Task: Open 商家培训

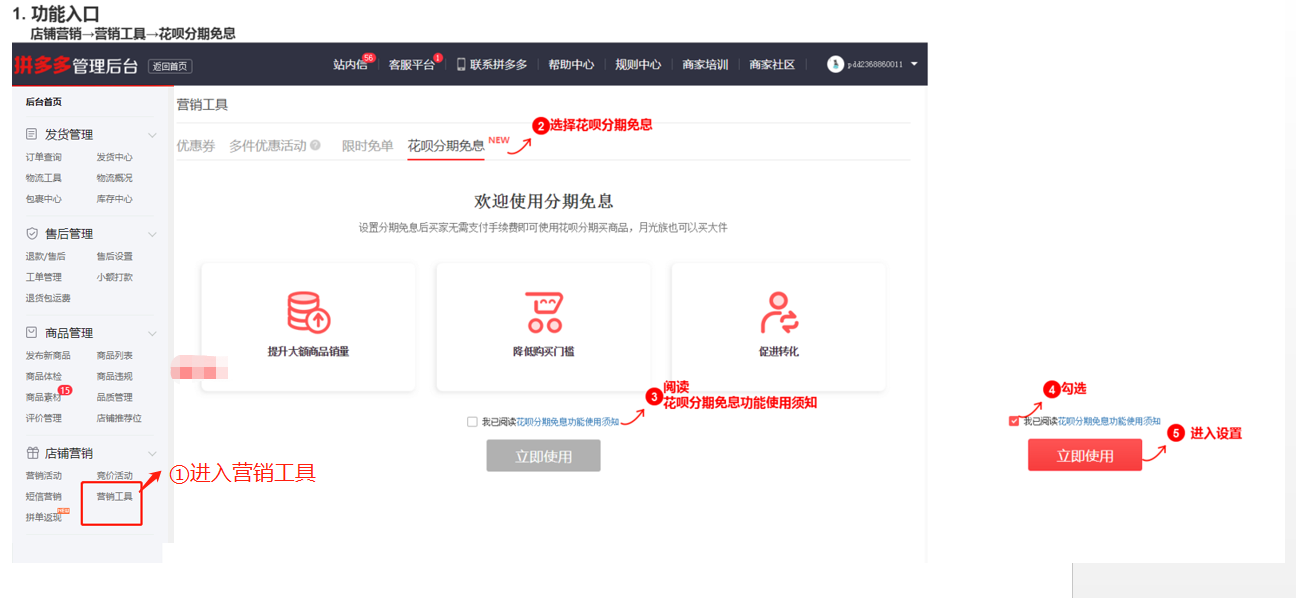Action: pos(705,64)
